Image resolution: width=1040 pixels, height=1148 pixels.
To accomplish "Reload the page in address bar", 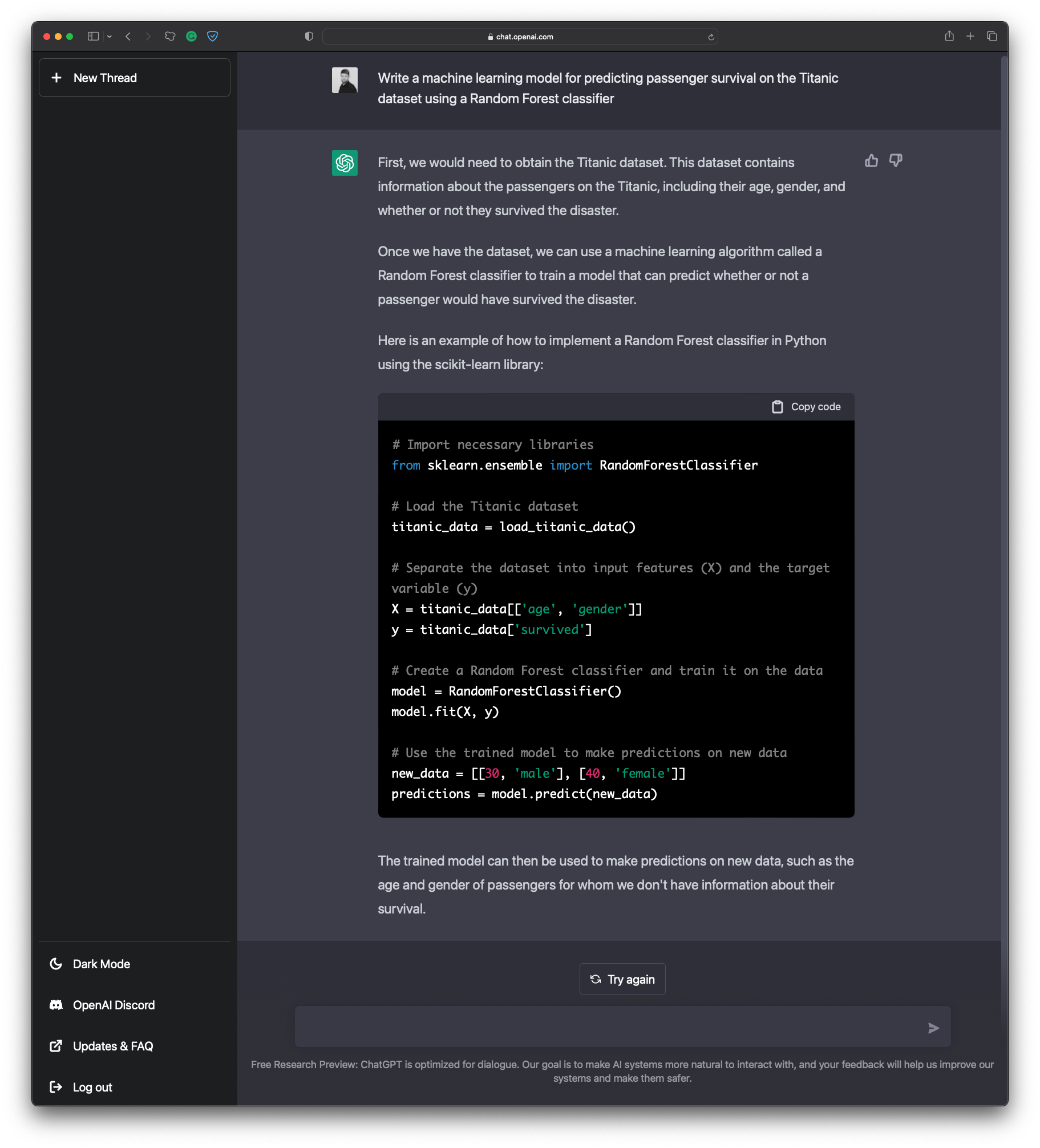I will point(711,37).
